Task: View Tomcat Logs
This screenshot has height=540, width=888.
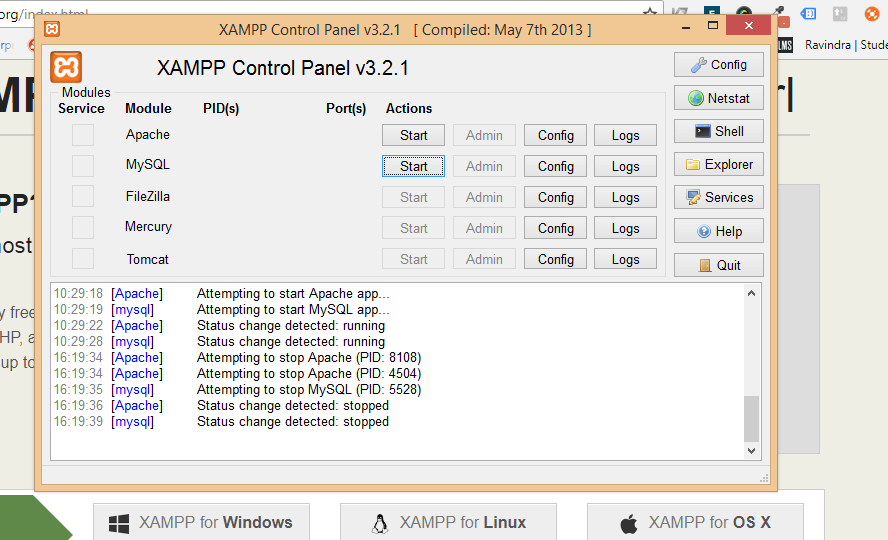Action: pos(625,259)
